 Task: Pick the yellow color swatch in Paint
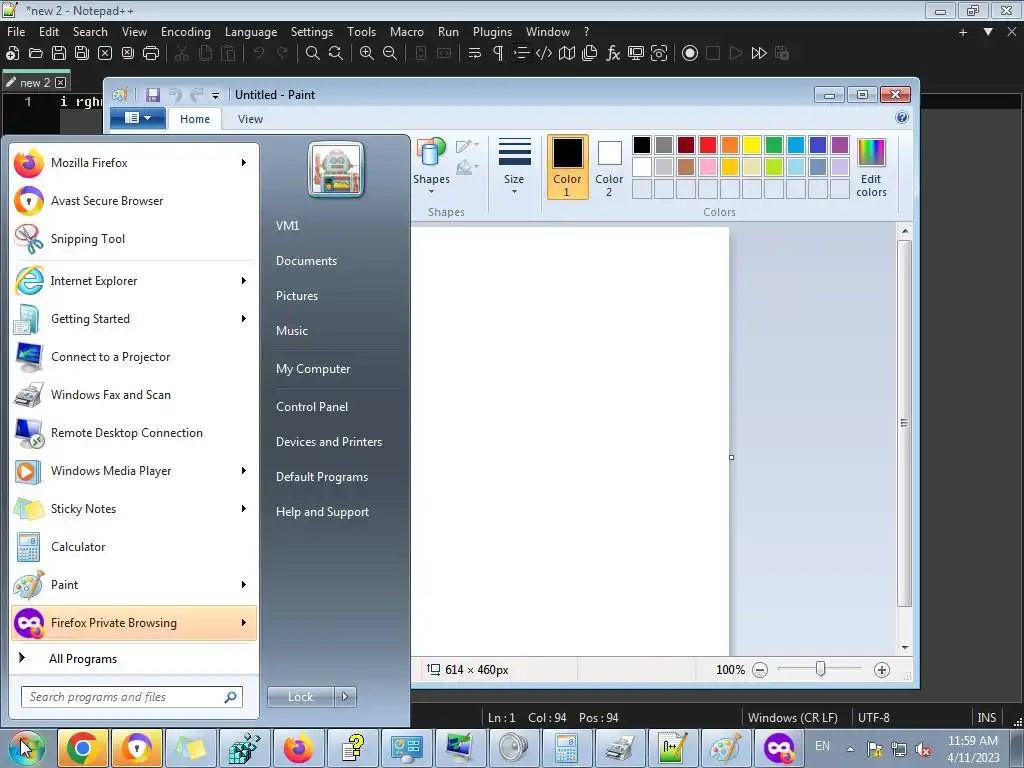(752, 145)
